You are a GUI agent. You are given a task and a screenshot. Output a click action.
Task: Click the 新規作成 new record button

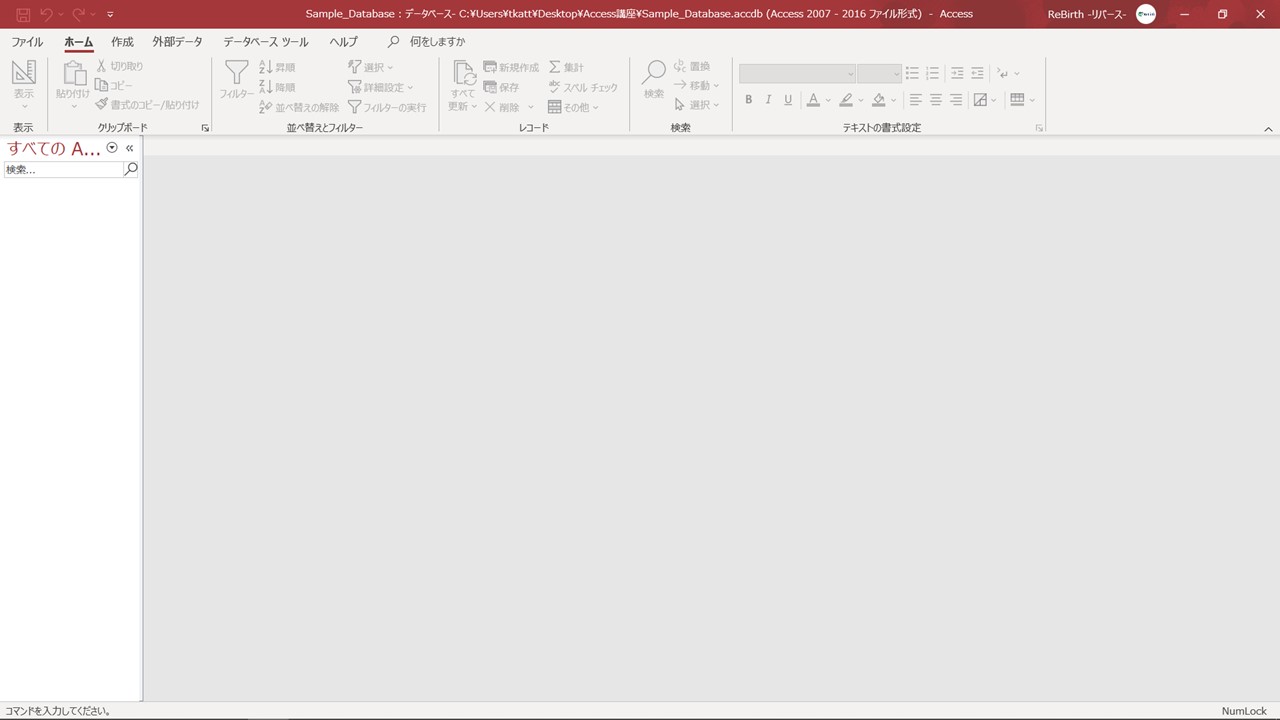coord(511,67)
